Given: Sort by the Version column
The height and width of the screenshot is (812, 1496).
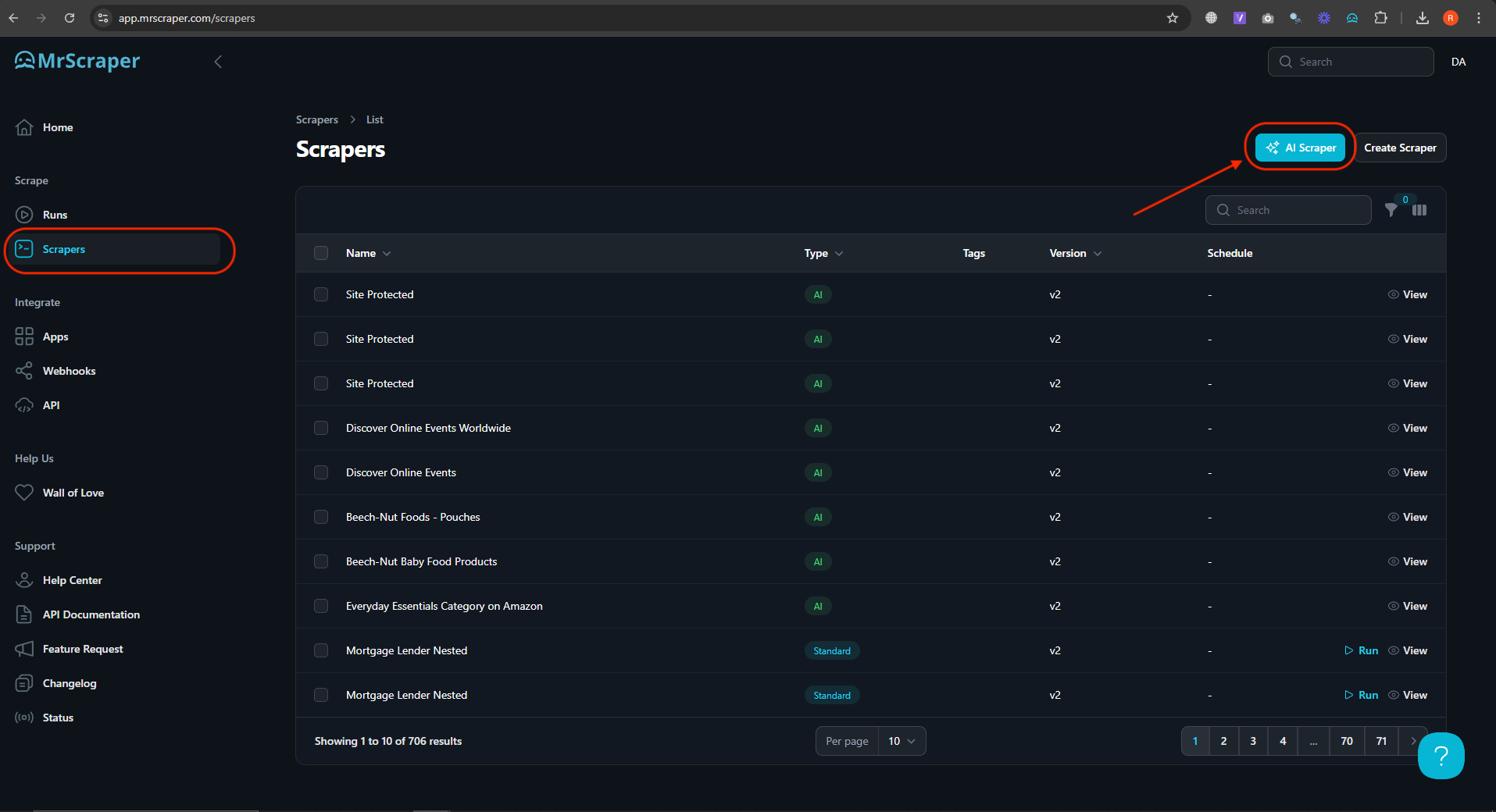Looking at the screenshot, I should coord(1075,253).
